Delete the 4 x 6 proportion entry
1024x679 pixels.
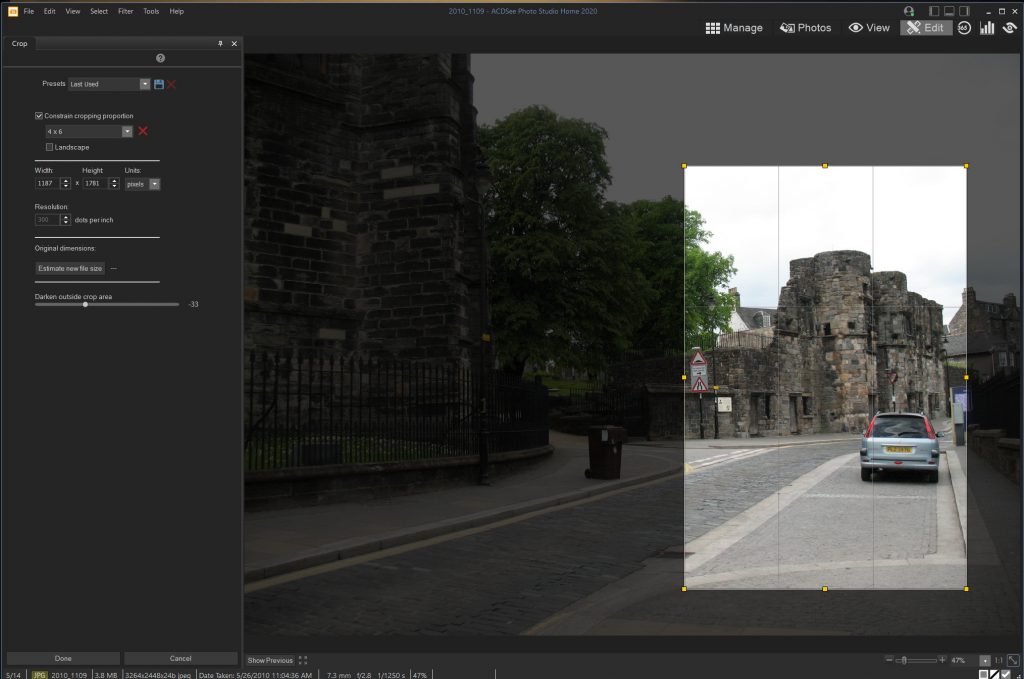coord(143,131)
